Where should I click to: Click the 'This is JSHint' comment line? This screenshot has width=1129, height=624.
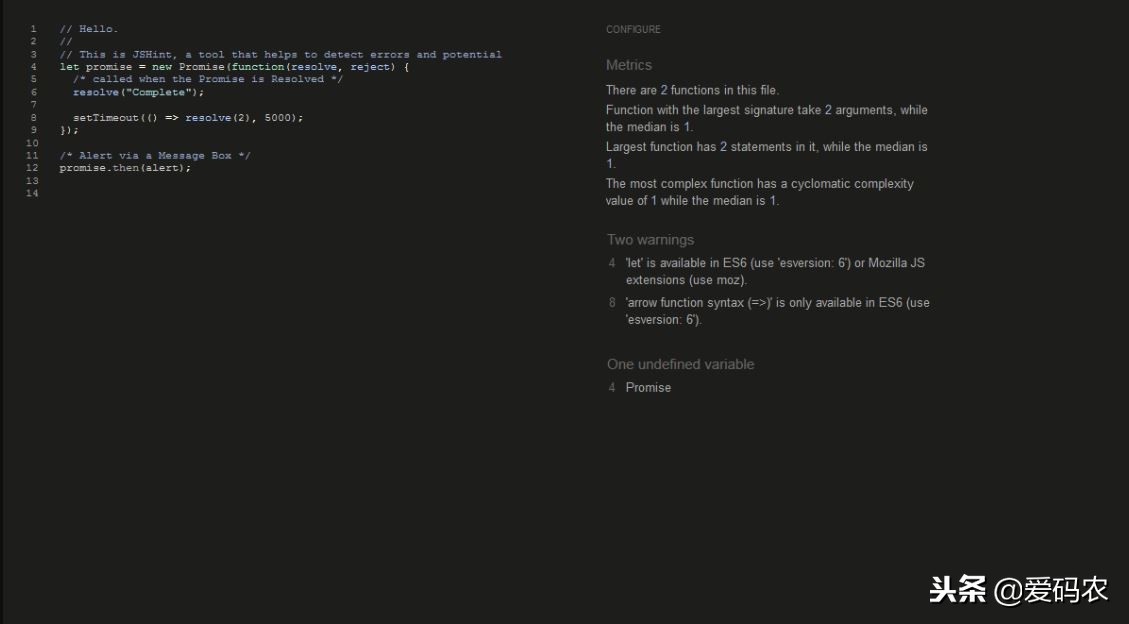280,55
